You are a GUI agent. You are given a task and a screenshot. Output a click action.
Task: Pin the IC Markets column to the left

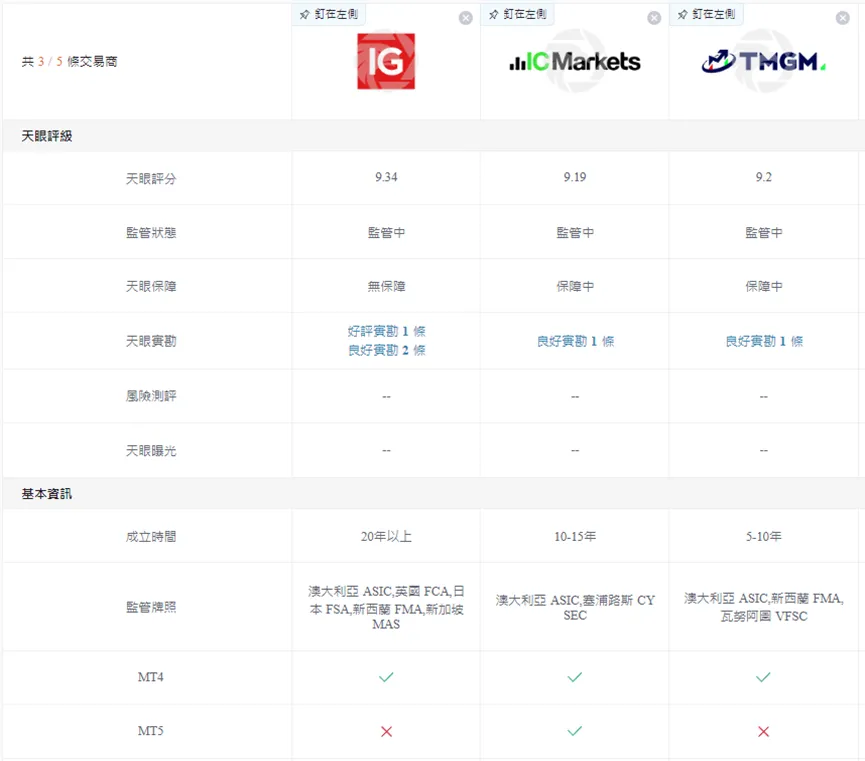517,14
